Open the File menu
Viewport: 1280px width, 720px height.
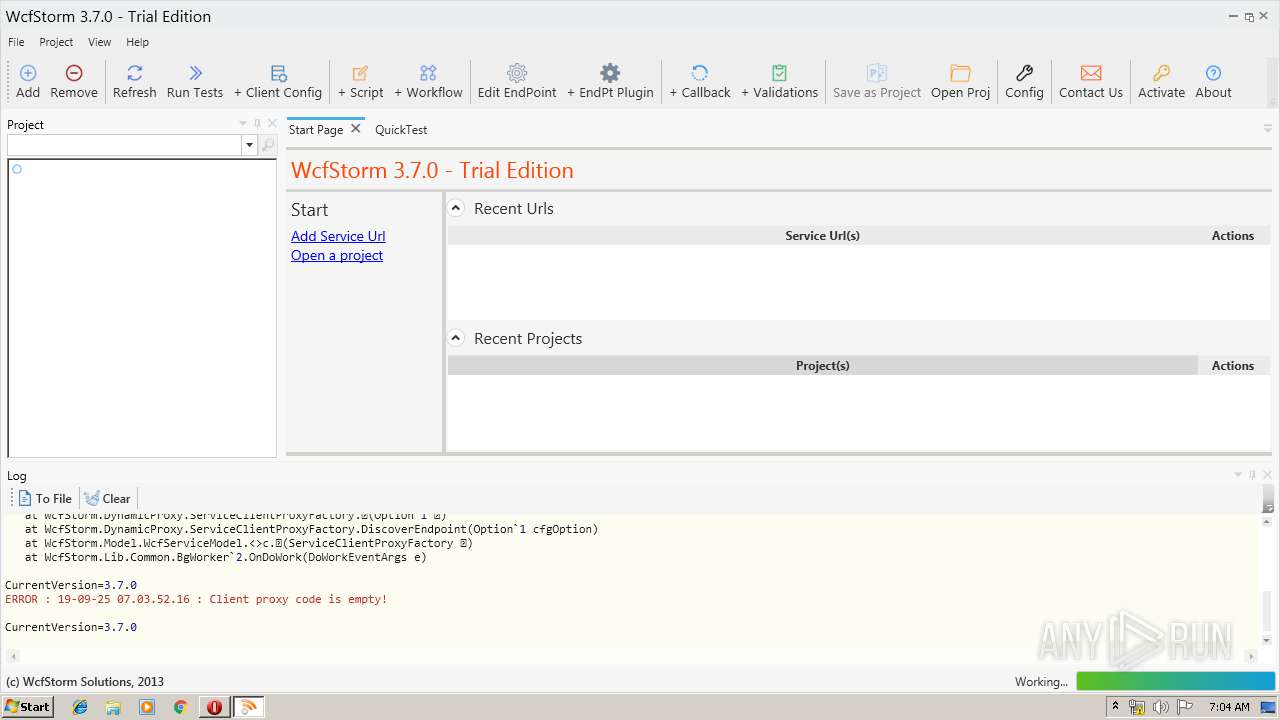(x=16, y=42)
